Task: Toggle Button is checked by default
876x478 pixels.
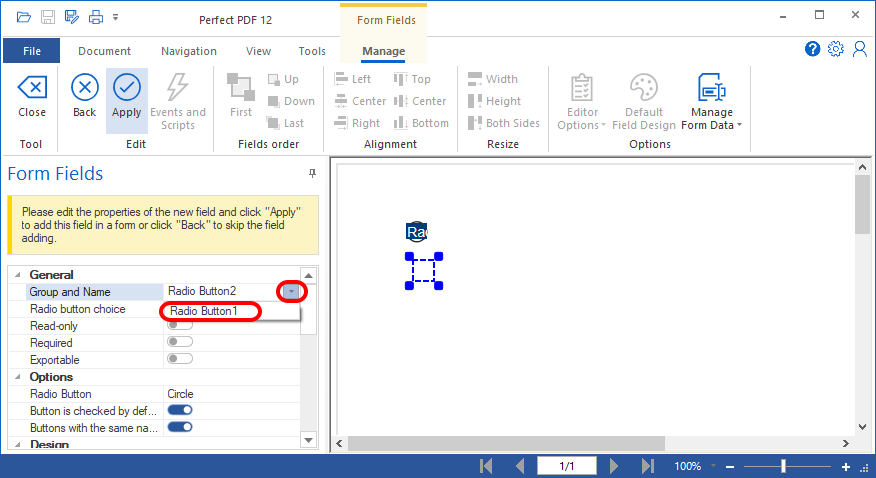Action: click(x=180, y=410)
